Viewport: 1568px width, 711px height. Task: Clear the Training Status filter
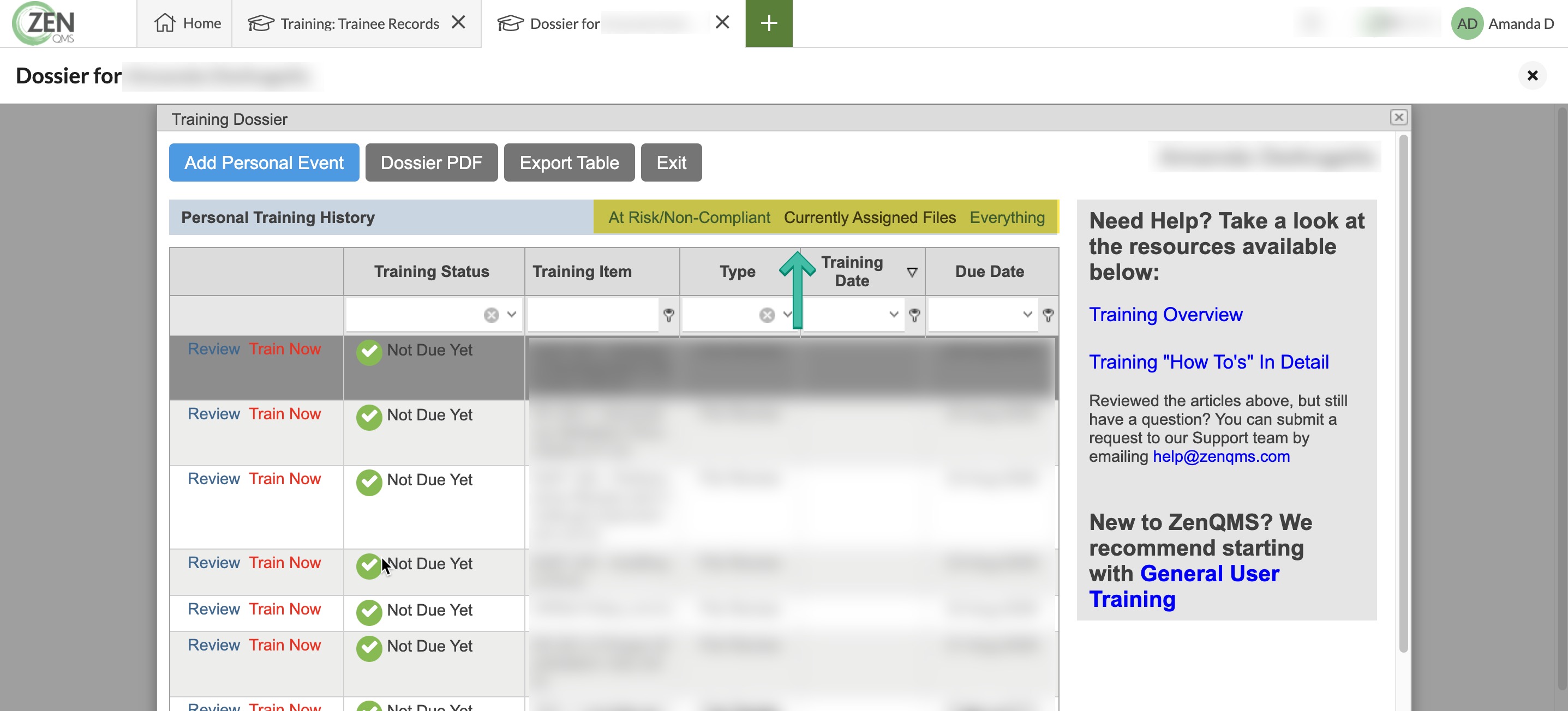click(x=491, y=315)
